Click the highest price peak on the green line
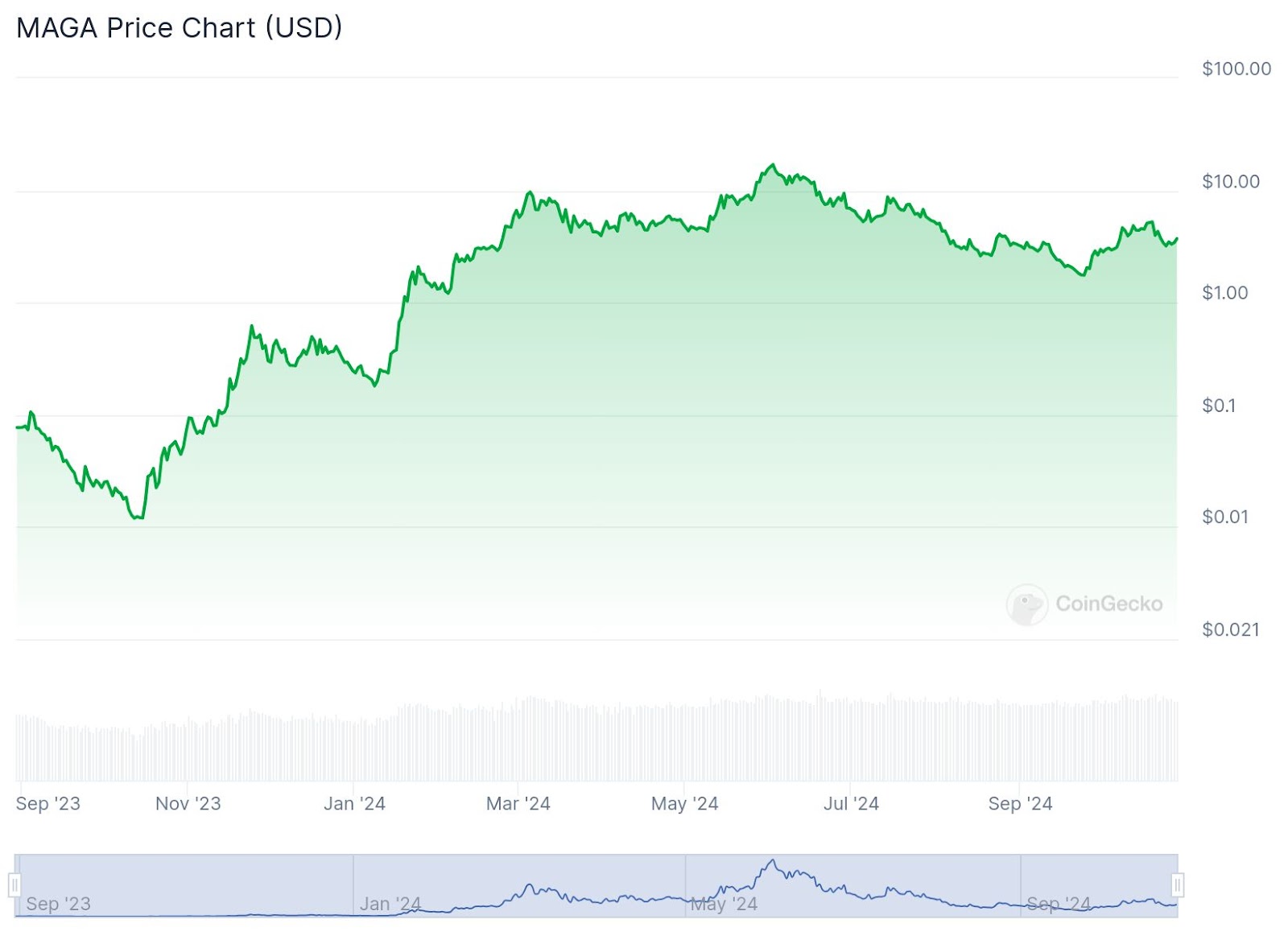 773,165
